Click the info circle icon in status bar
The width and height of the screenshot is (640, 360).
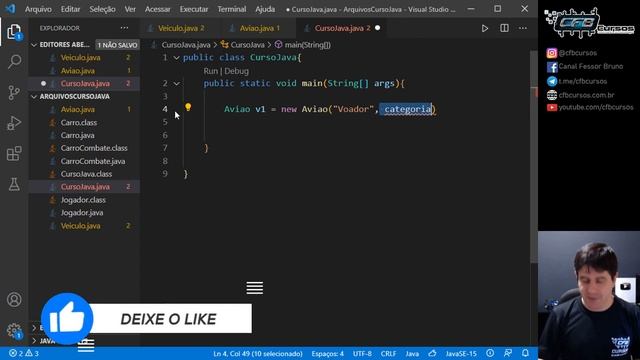(490, 353)
